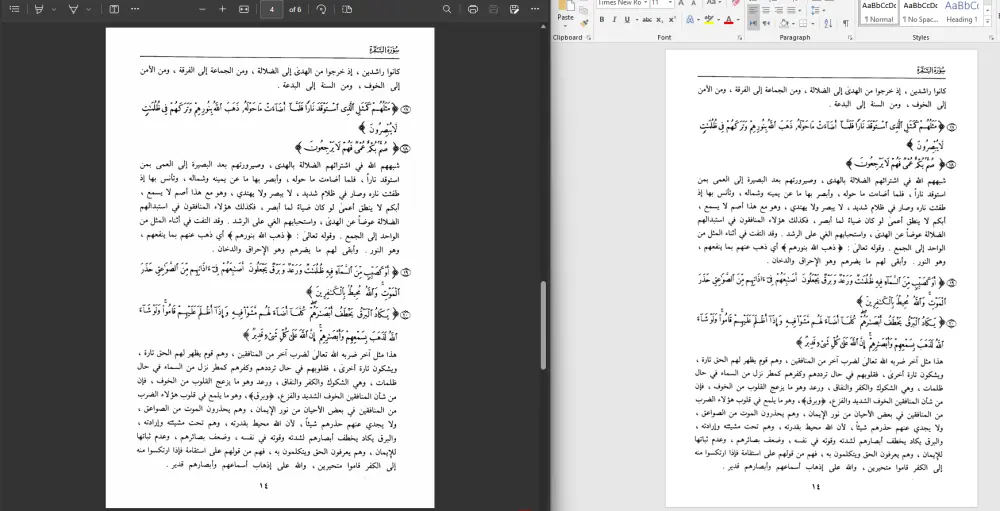Toggle Italic formatting in Word

tap(614, 20)
